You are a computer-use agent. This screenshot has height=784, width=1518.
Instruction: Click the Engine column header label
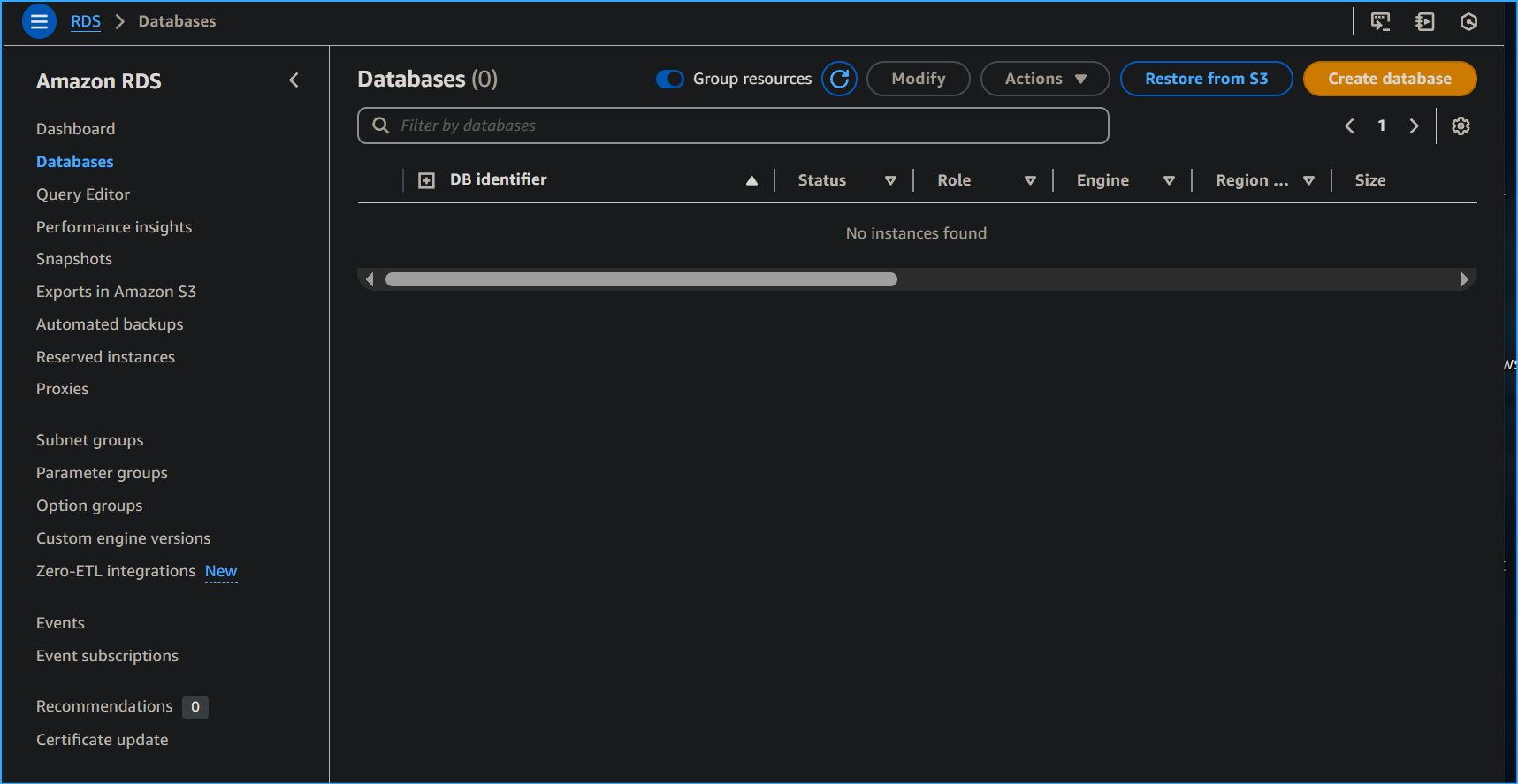[x=1102, y=180]
